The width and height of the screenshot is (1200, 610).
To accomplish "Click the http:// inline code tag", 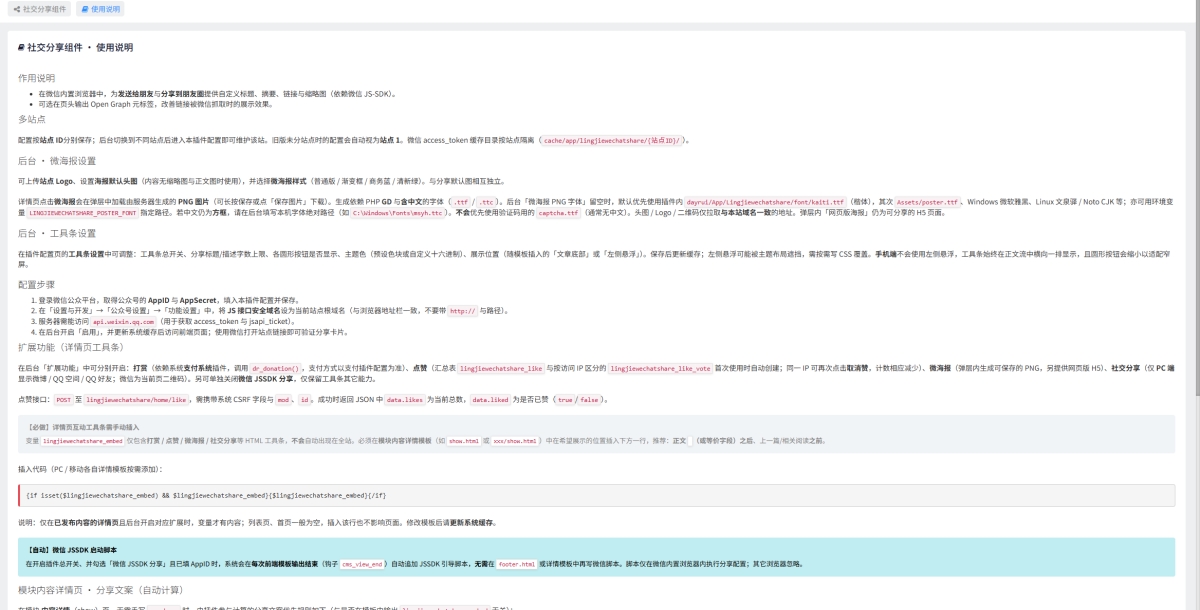I will [462, 311].
